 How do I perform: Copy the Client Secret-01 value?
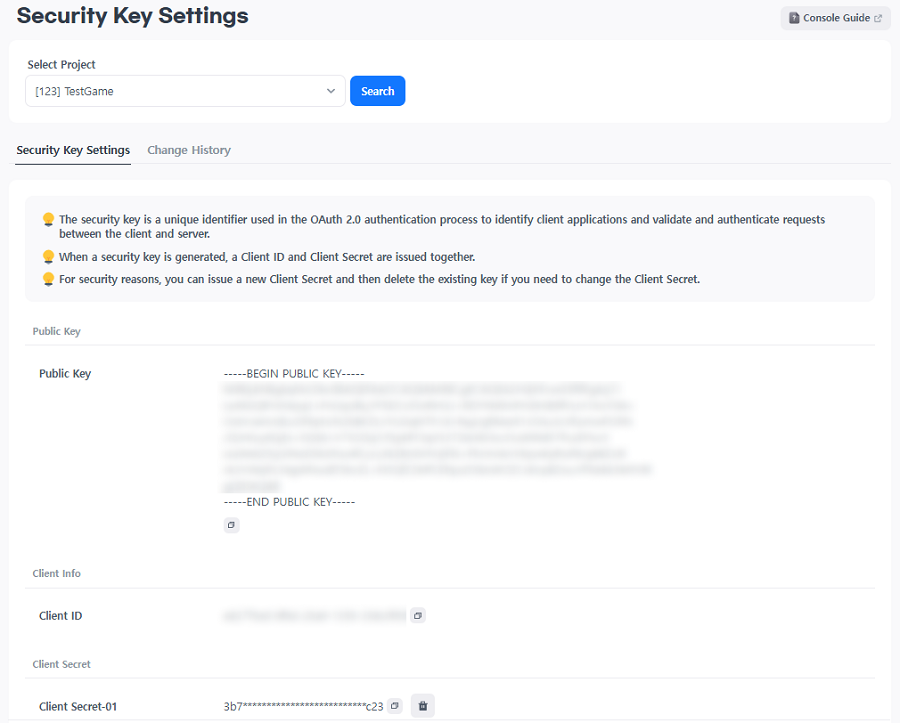click(395, 706)
